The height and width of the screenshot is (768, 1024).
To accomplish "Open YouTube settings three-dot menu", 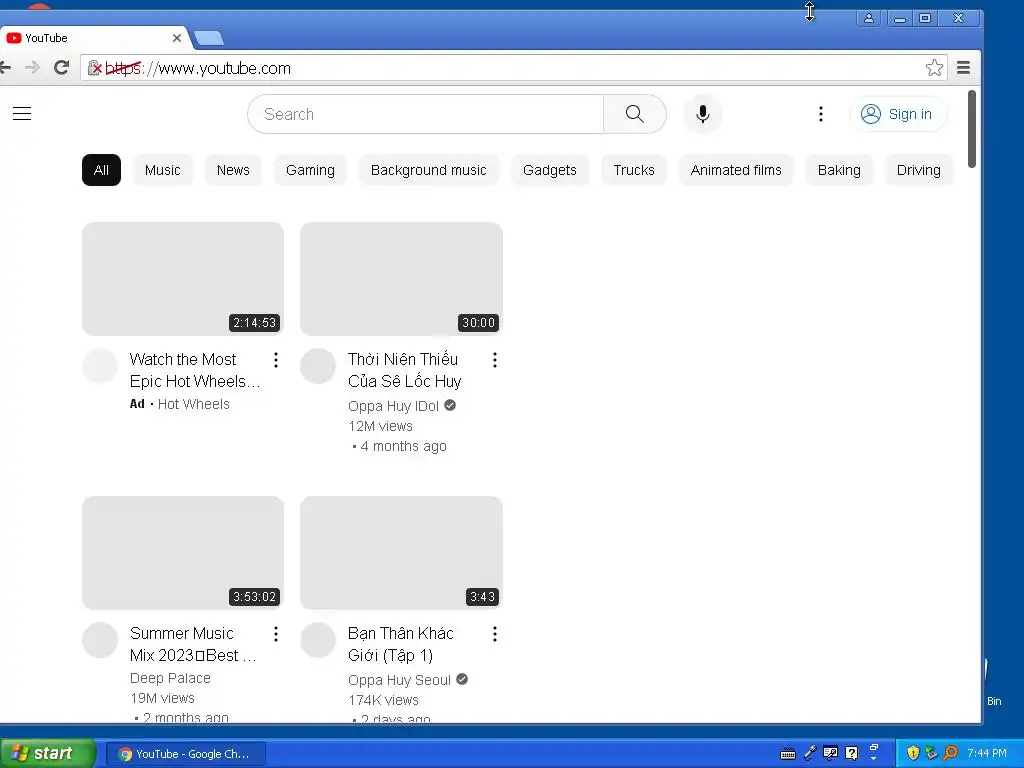I will point(821,114).
